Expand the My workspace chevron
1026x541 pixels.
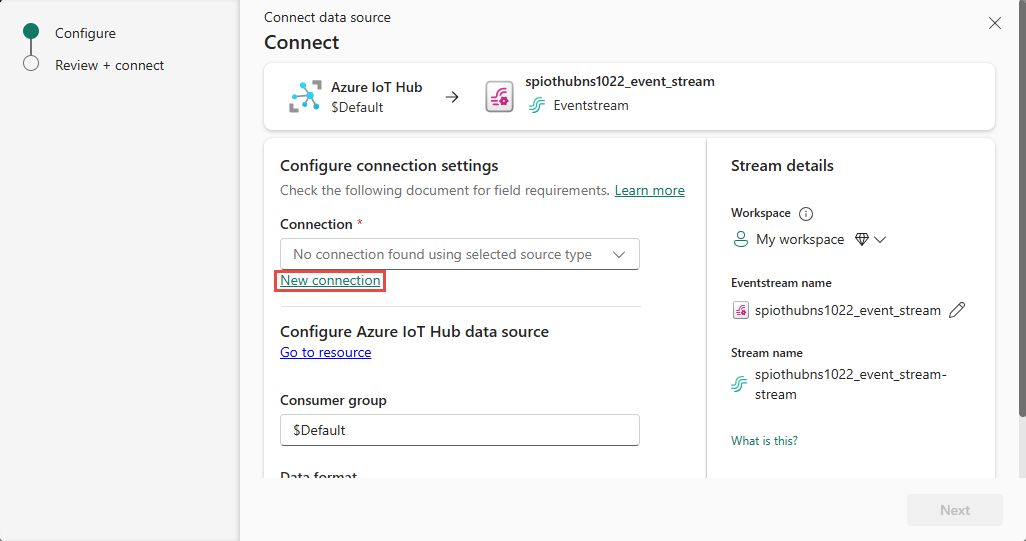point(881,239)
